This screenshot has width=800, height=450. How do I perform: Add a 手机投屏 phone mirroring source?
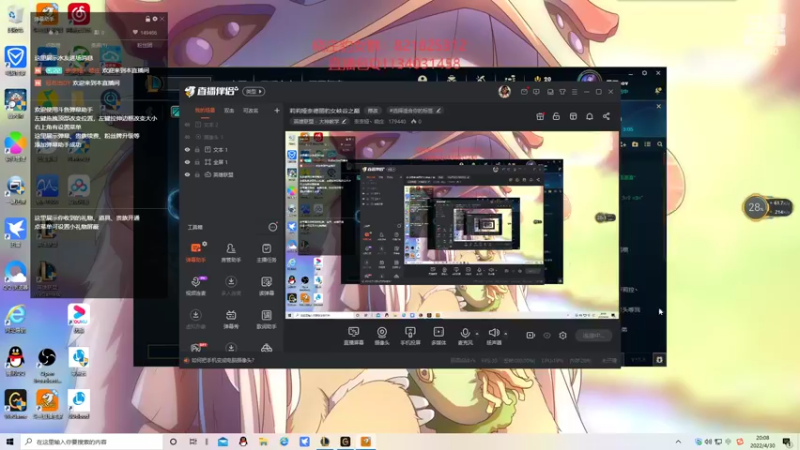[x=410, y=336]
